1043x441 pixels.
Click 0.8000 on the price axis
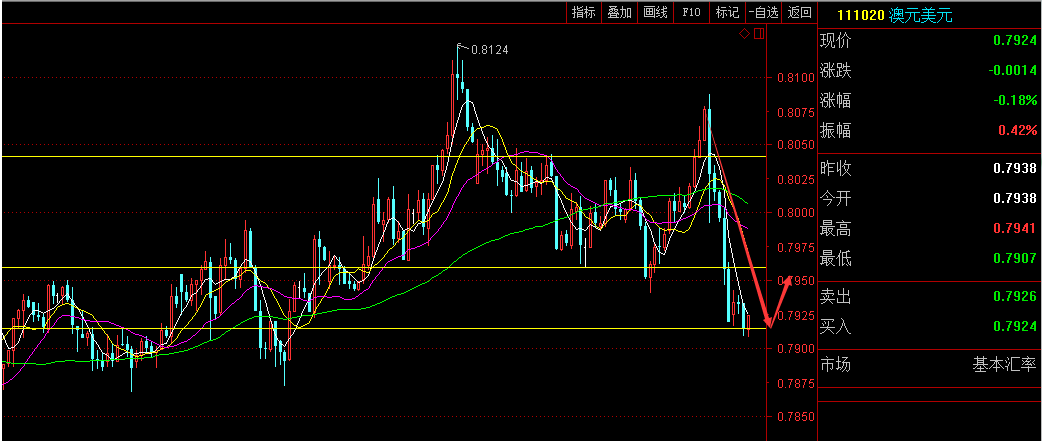[x=796, y=213]
